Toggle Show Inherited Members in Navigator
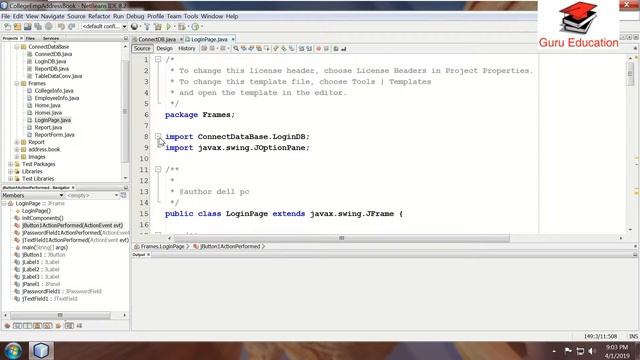This screenshot has height=360, width=640. [7, 326]
